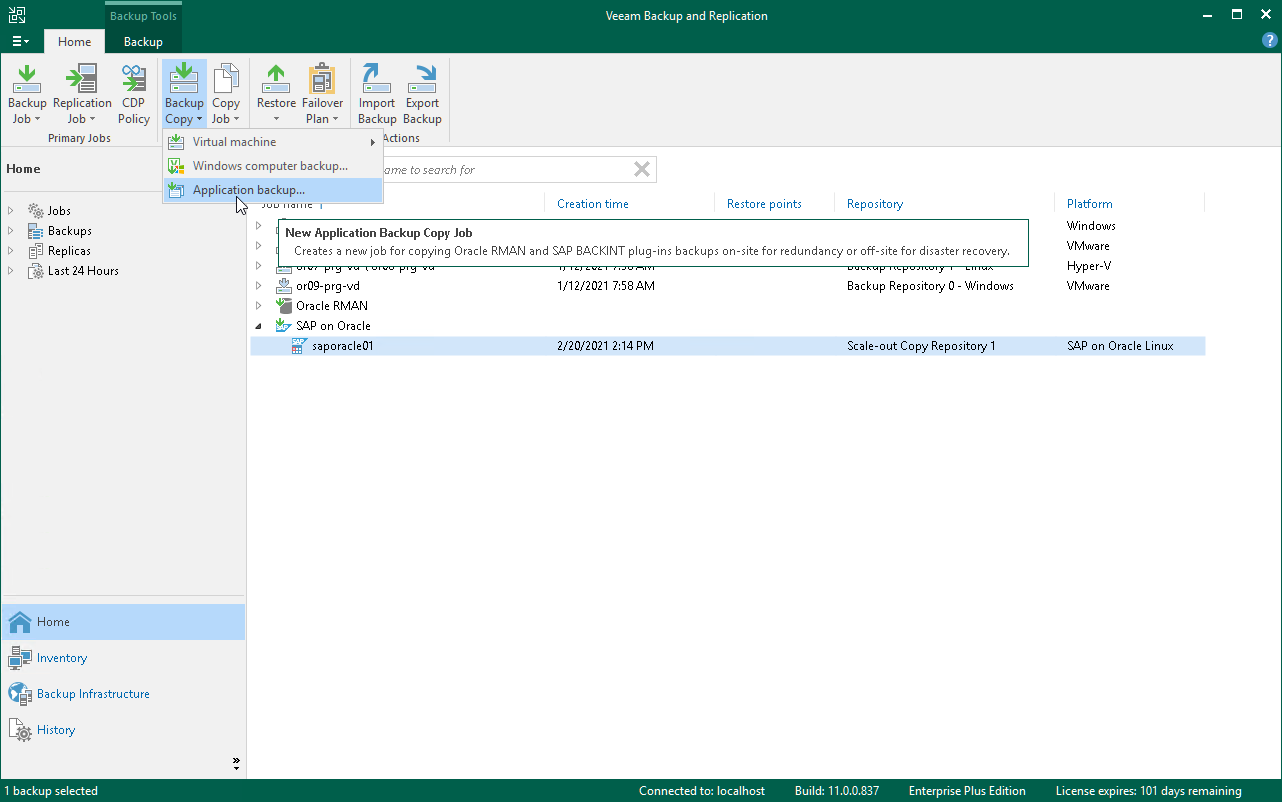
Task: Expand the Backups tree node
Action: coord(11,231)
